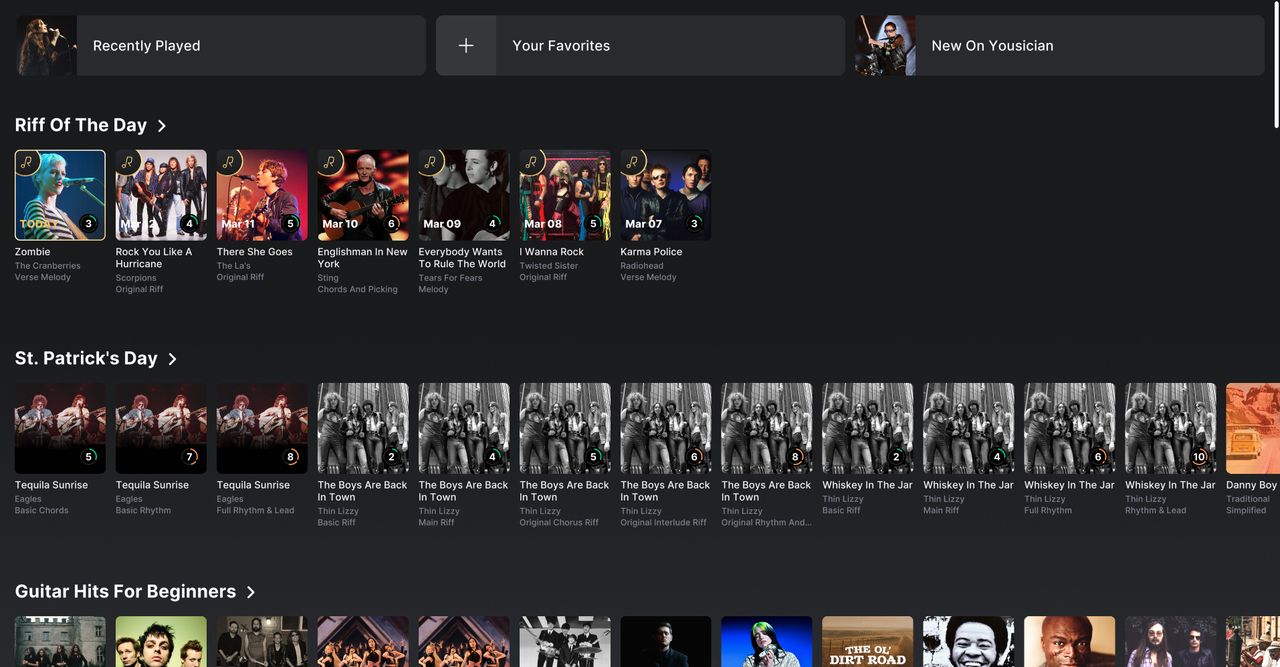
Task: Select There She Goes Mar 11 thumbnail
Action: (x=262, y=195)
